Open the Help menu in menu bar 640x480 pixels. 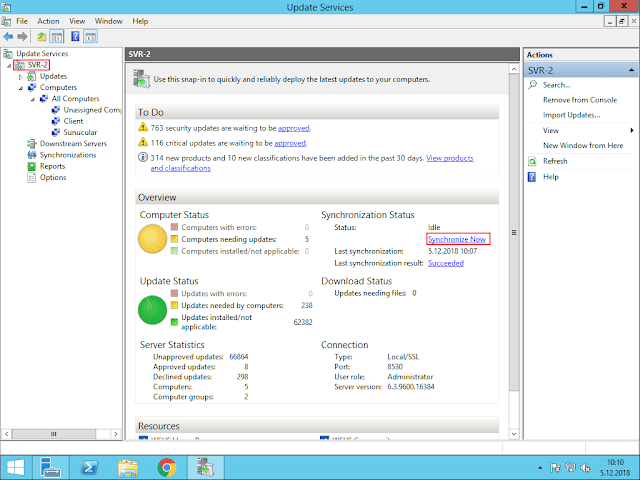140,21
